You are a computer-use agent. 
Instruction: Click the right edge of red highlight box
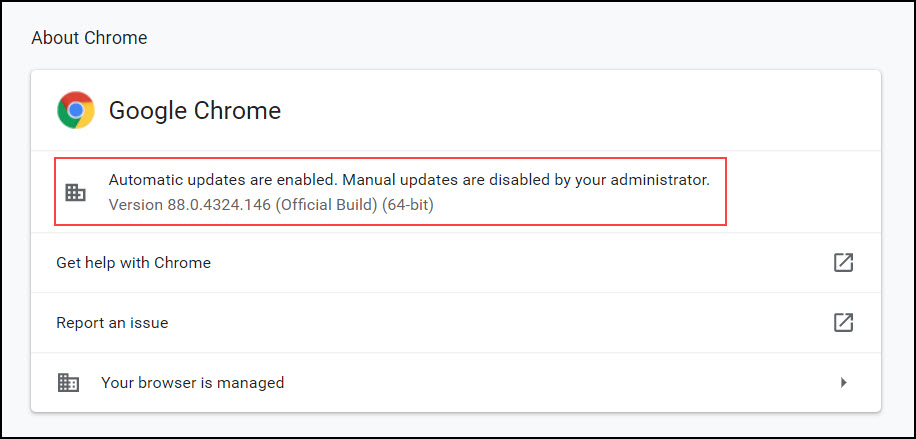pyautogui.click(x=726, y=191)
